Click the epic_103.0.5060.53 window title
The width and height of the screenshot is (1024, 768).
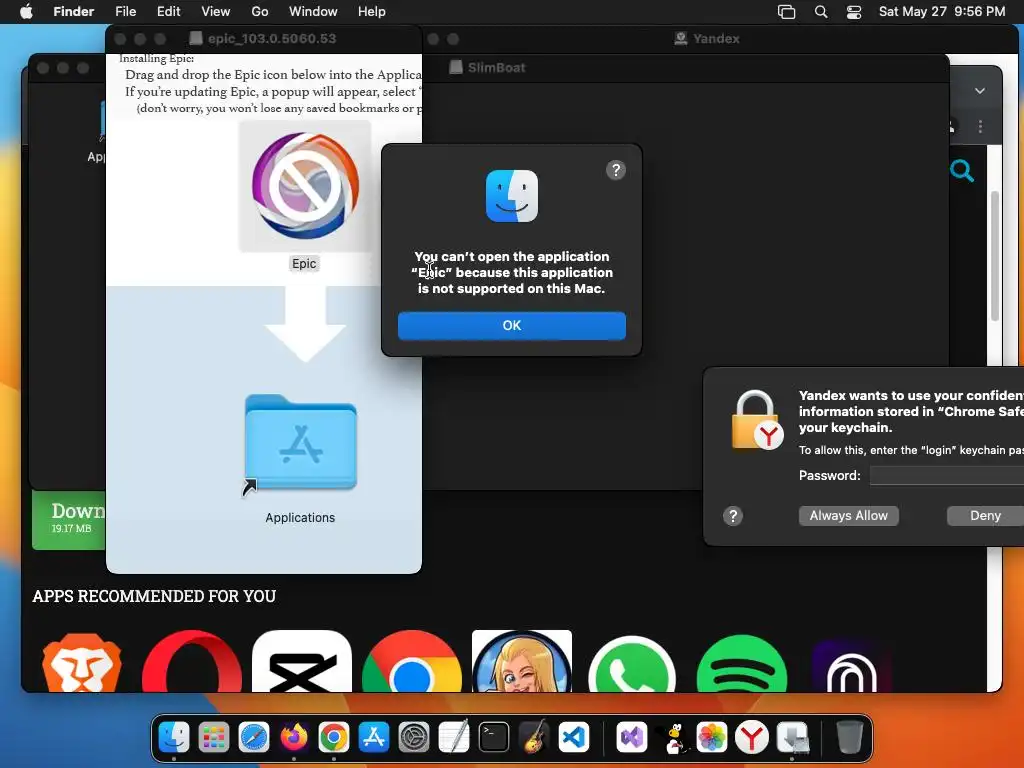point(271,39)
